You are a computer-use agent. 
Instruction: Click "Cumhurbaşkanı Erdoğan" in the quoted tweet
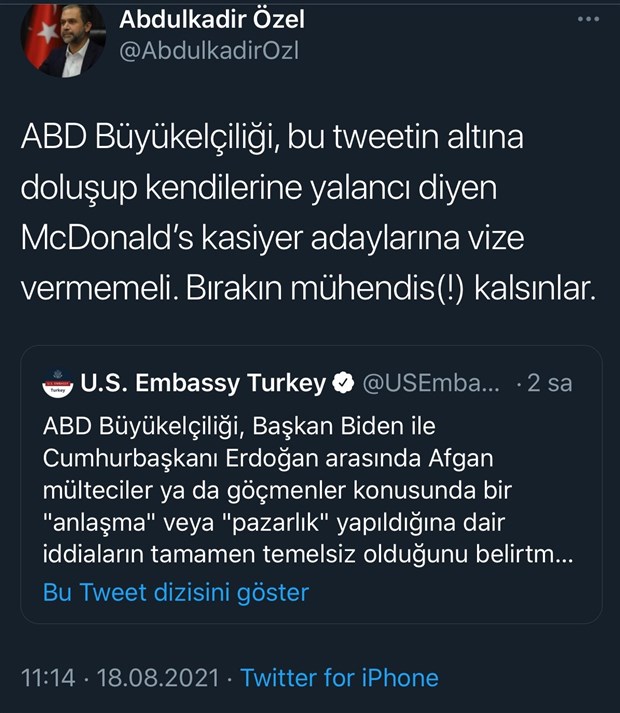(x=158, y=458)
